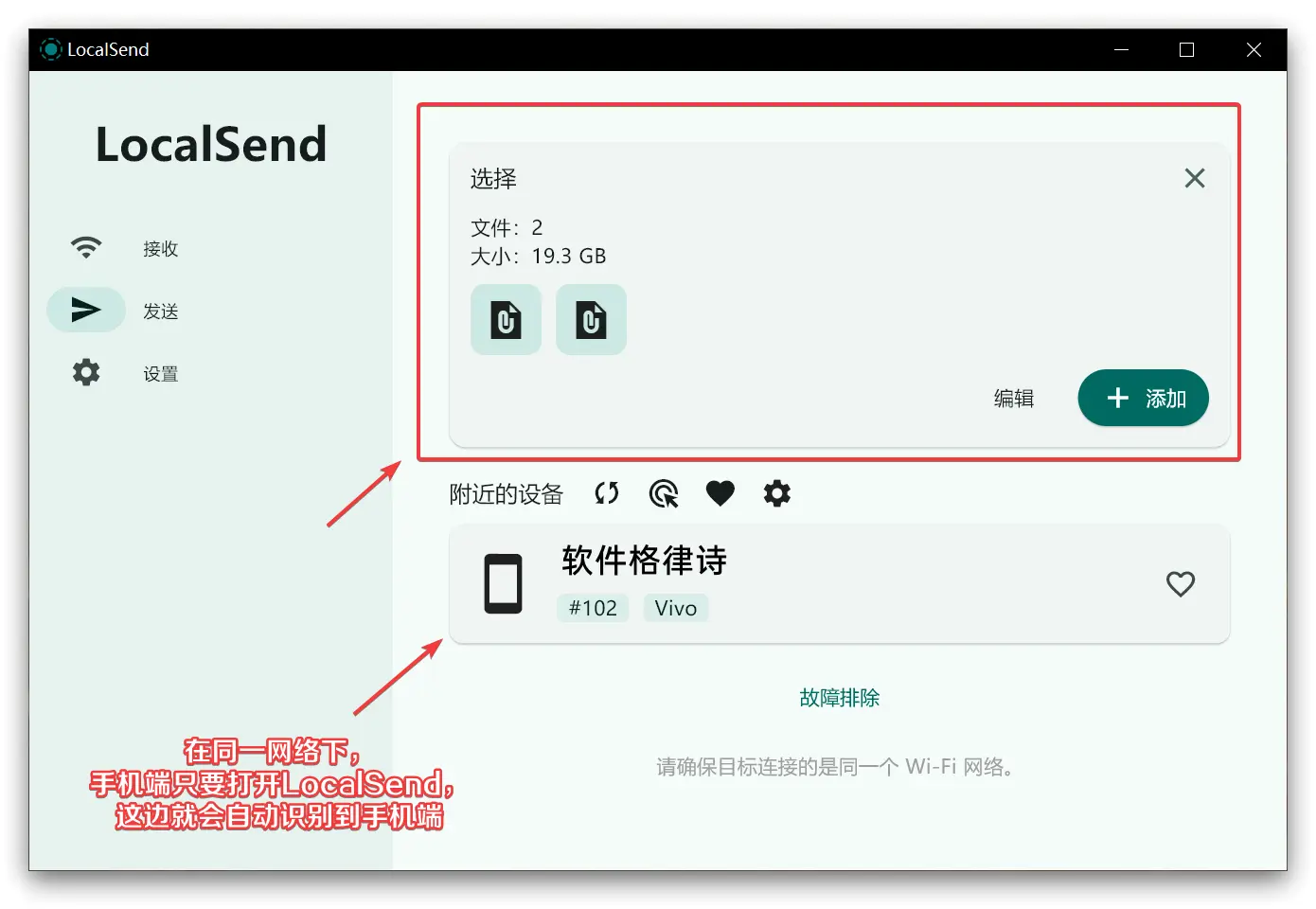1316x909 pixels.
Task: Minimize the LocalSend window
Action: [x=1121, y=49]
